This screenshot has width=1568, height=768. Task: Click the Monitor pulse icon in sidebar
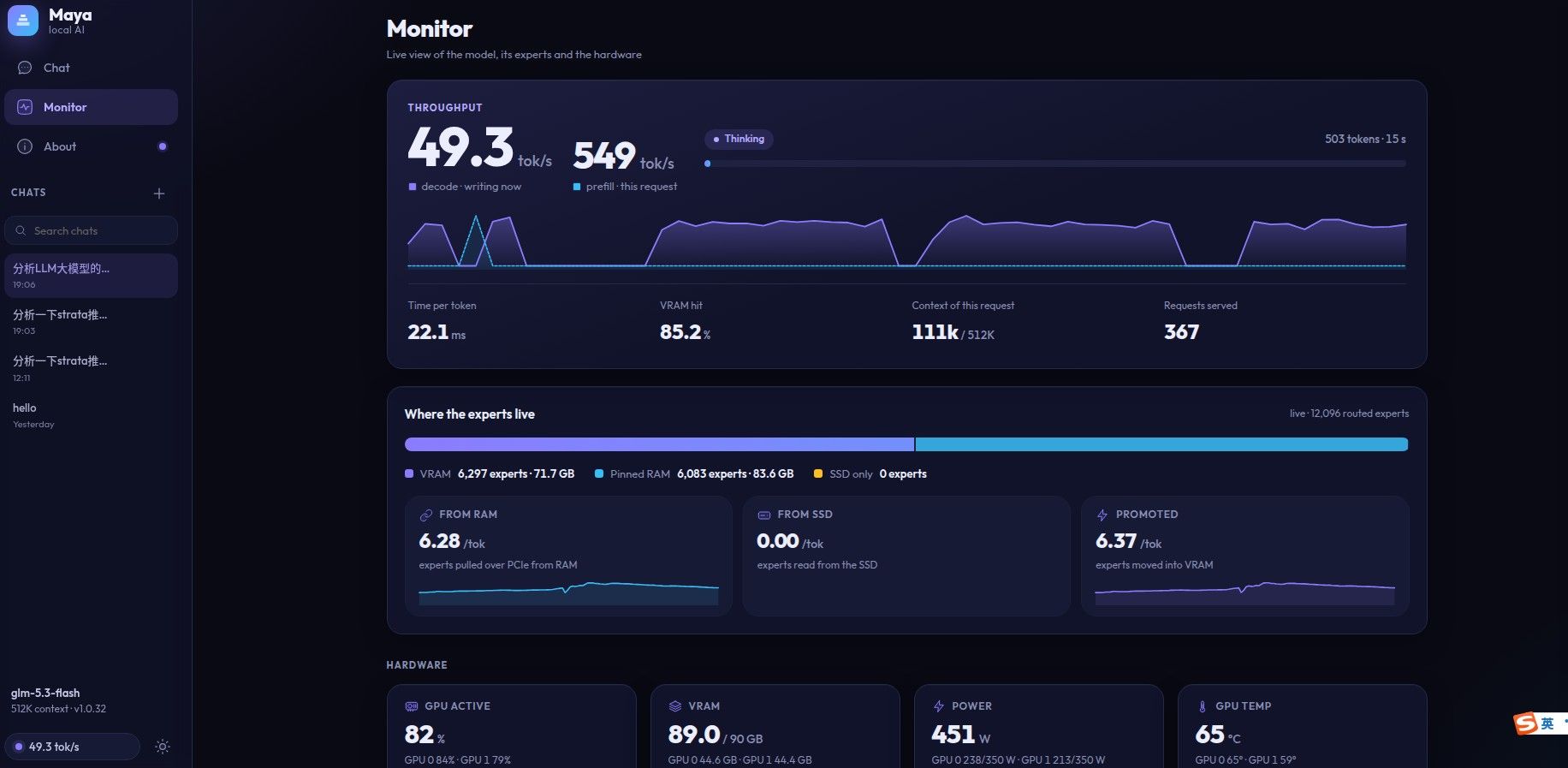(25, 107)
